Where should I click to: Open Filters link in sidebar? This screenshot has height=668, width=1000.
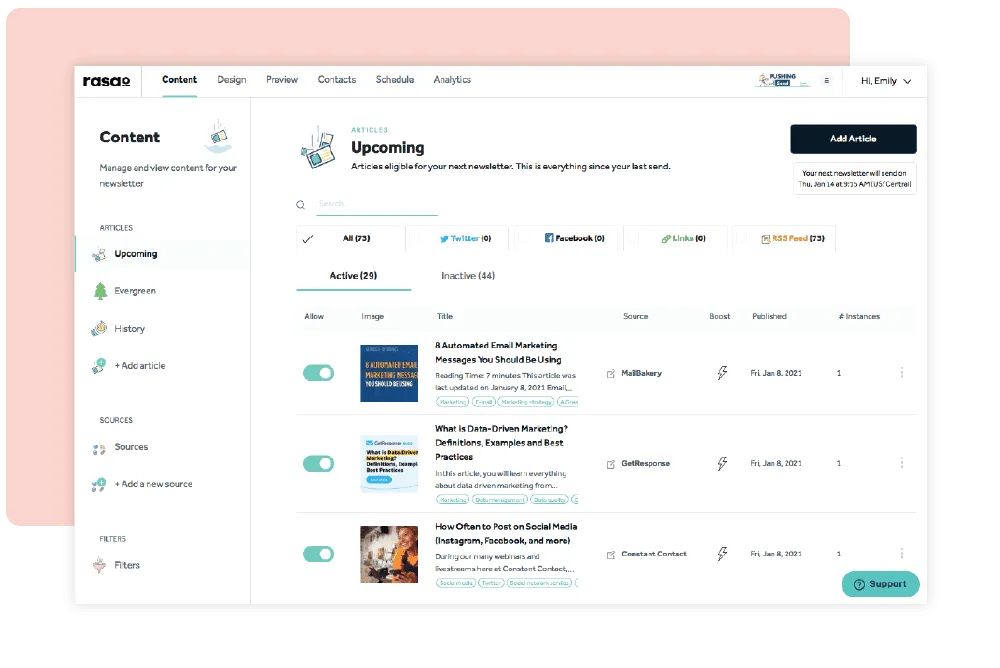127,565
